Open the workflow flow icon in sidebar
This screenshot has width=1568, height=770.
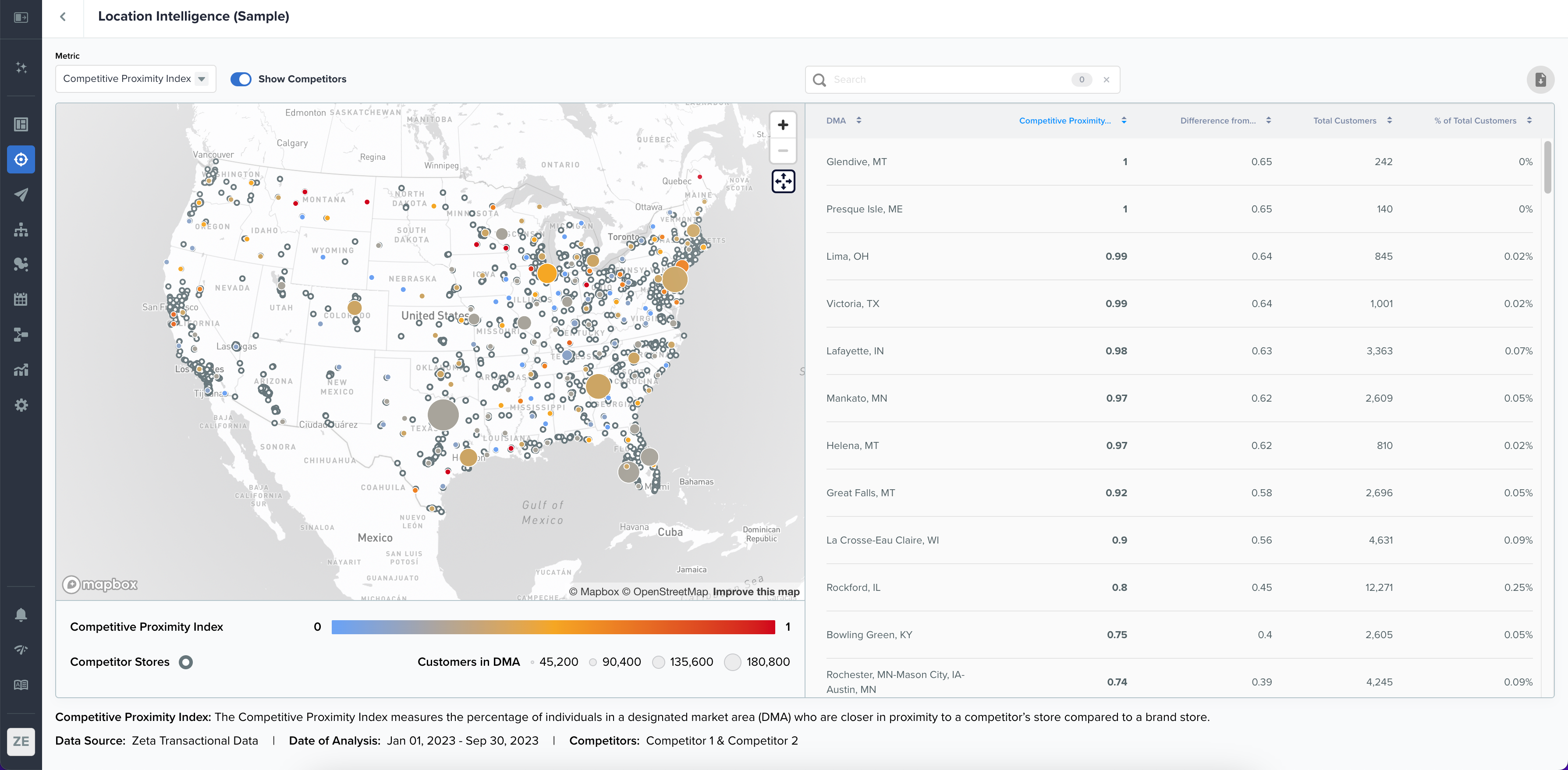coord(21,335)
